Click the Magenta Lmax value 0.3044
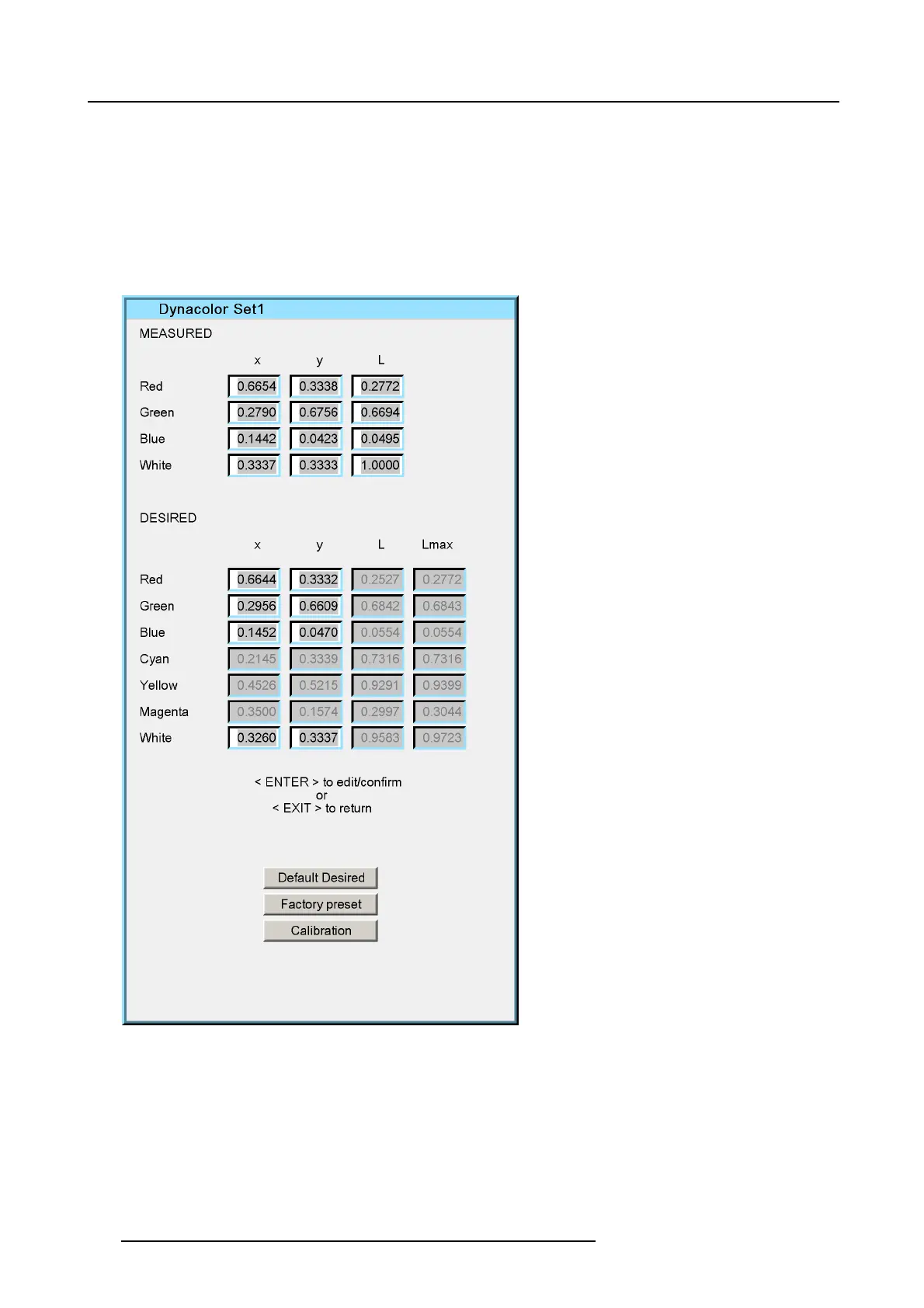924x1308 pixels. tap(440, 711)
